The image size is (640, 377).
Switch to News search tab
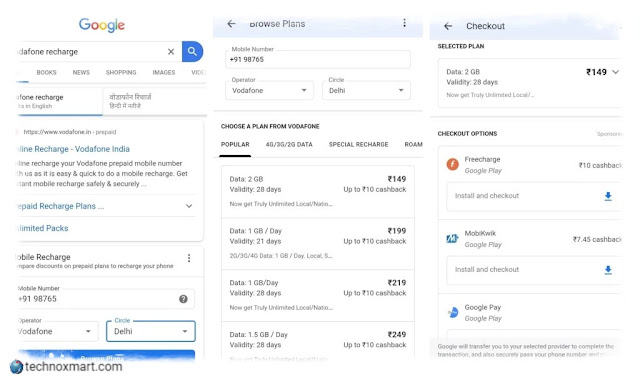point(81,73)
